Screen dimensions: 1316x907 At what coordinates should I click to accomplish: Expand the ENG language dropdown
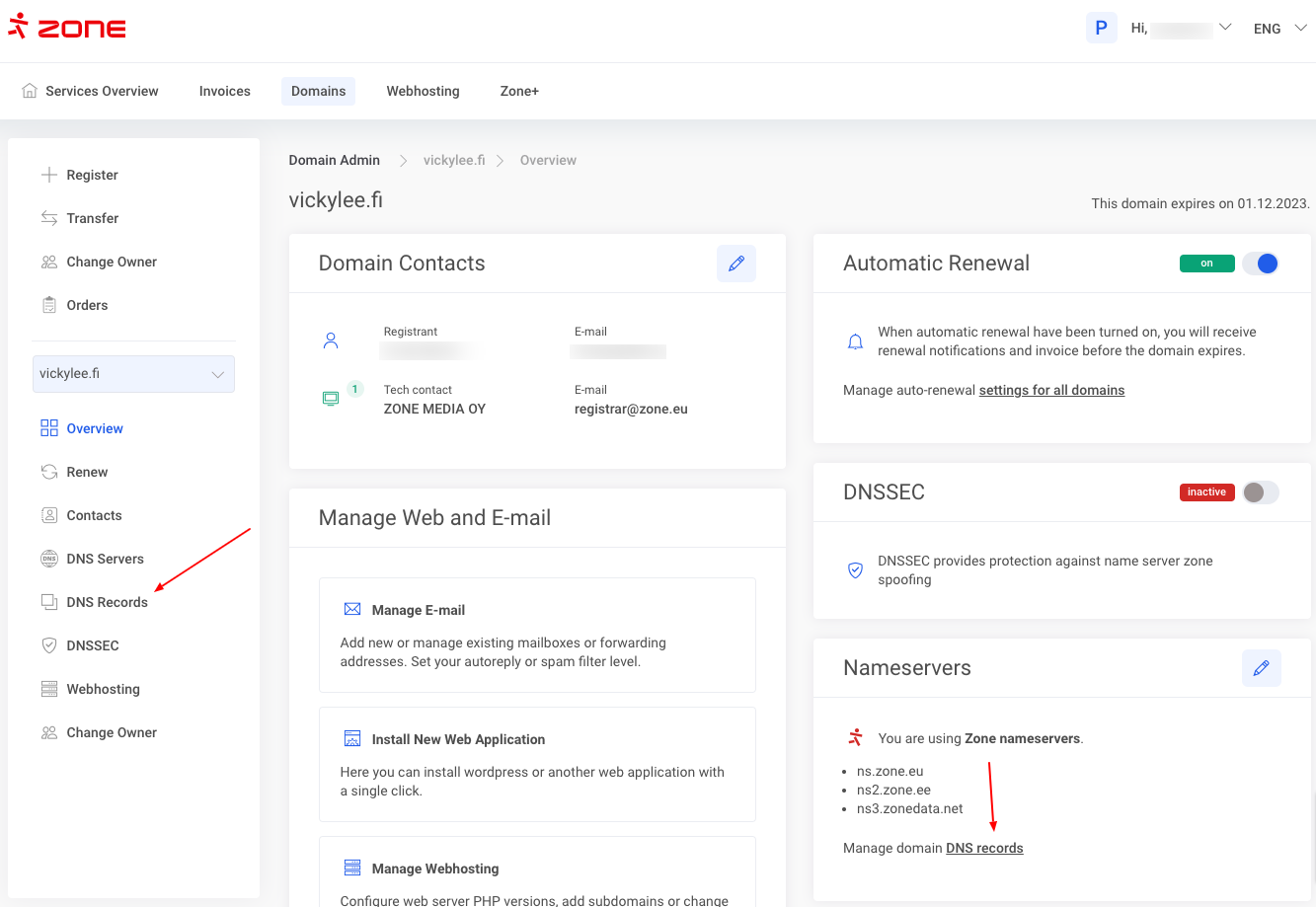tap(1279, 29)
